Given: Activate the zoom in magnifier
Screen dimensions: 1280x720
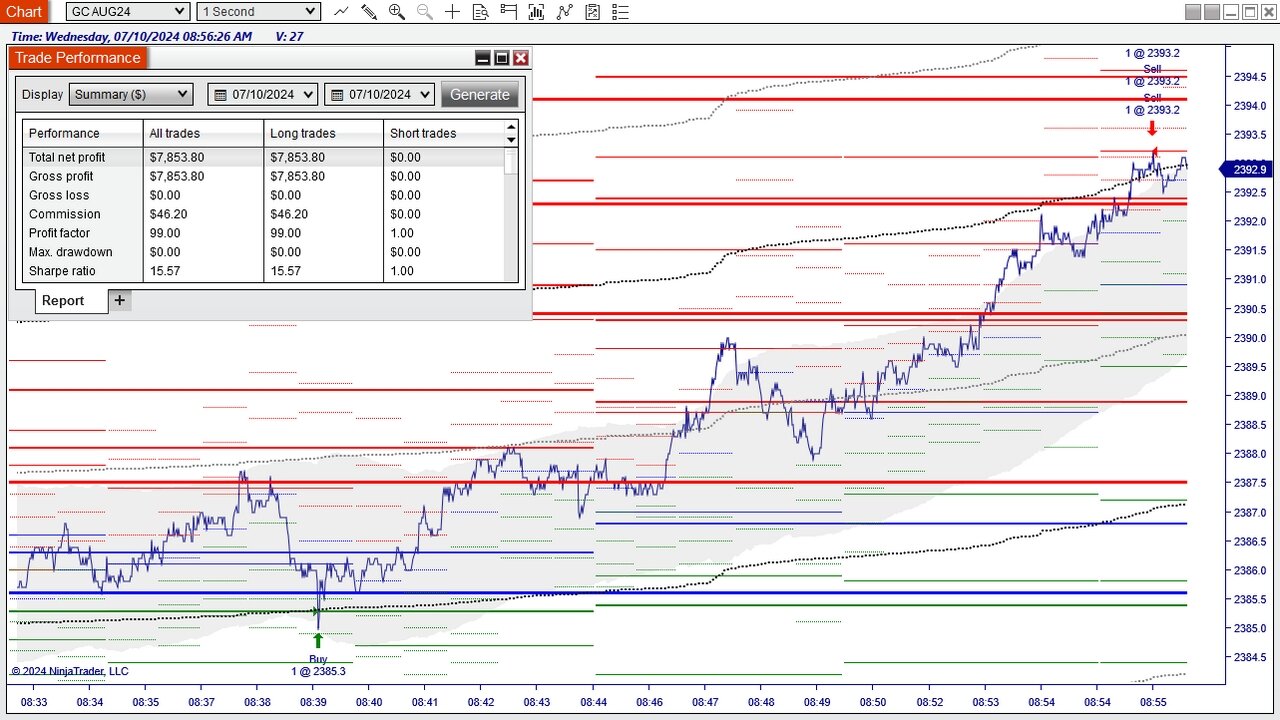Looking at the screenshot, I should [397, 12].
